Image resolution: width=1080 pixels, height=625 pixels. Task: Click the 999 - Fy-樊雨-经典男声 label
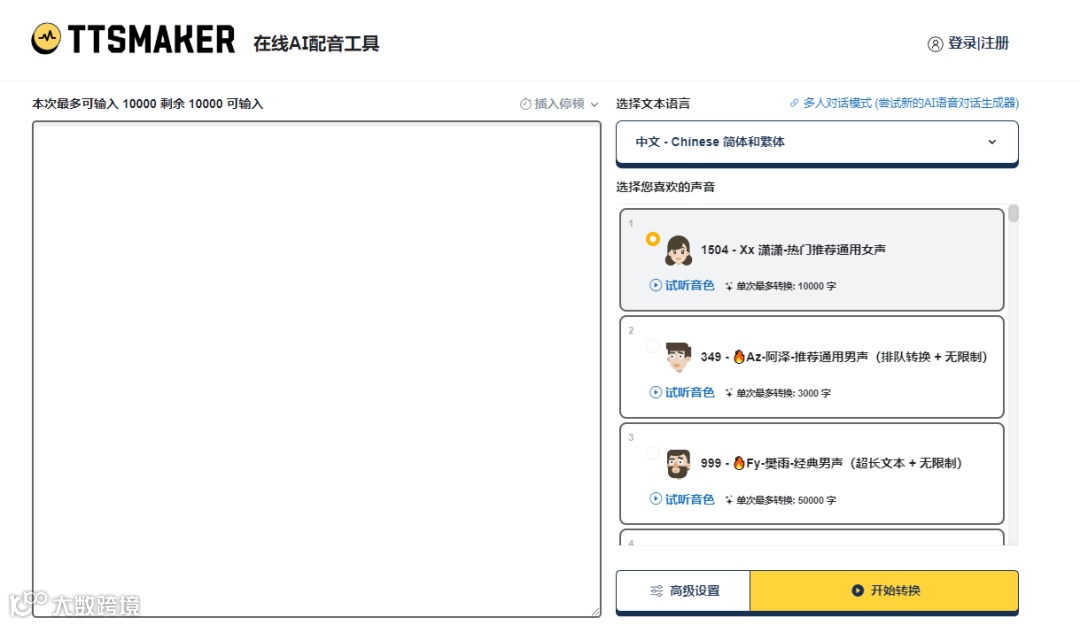831,463
